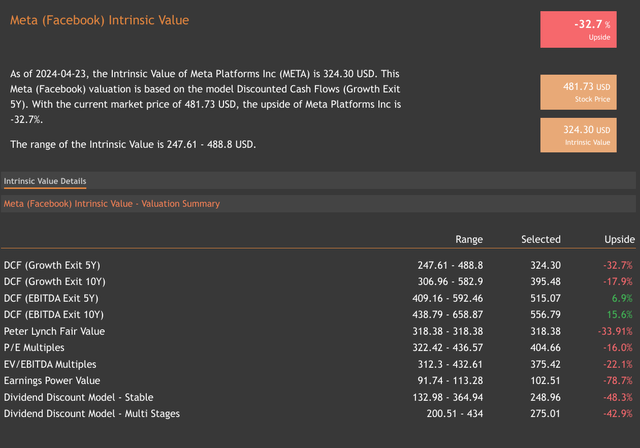Select the selected value 324.30 in table

[546, 265]
